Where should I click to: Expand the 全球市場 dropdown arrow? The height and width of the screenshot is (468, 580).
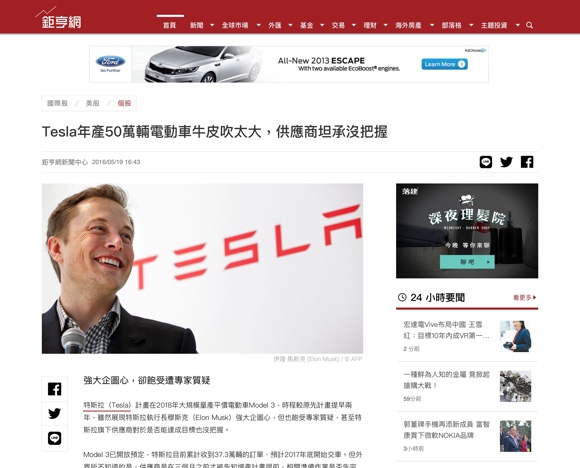(x=259, y=25)
